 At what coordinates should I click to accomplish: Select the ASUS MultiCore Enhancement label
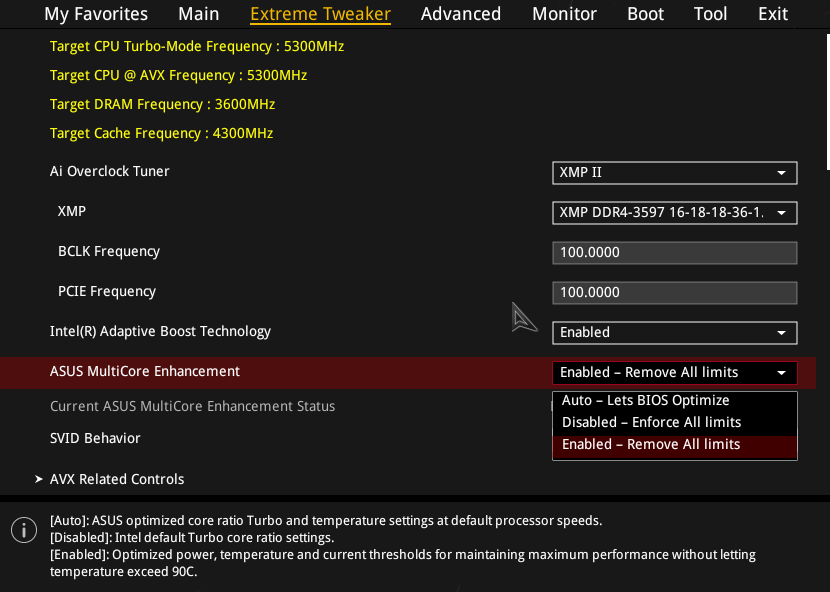pyautogui.click(x=145, y=372)
